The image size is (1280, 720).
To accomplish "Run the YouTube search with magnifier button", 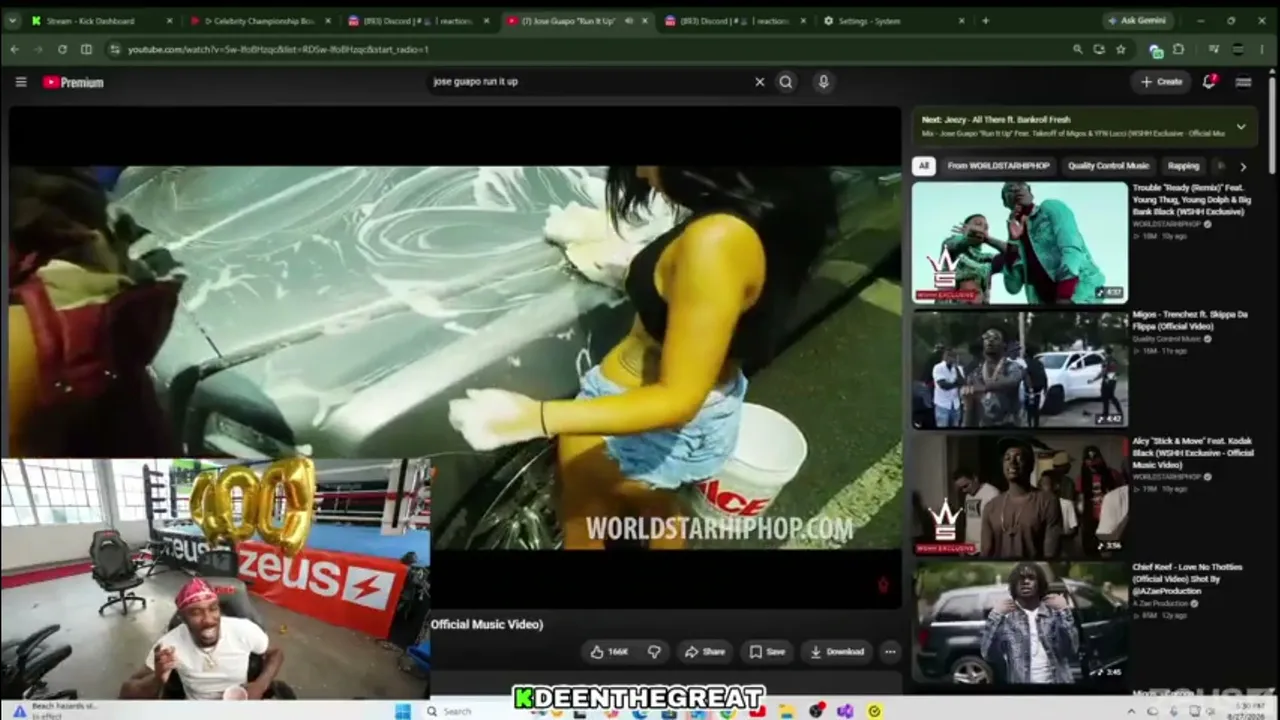I will 786,82.
